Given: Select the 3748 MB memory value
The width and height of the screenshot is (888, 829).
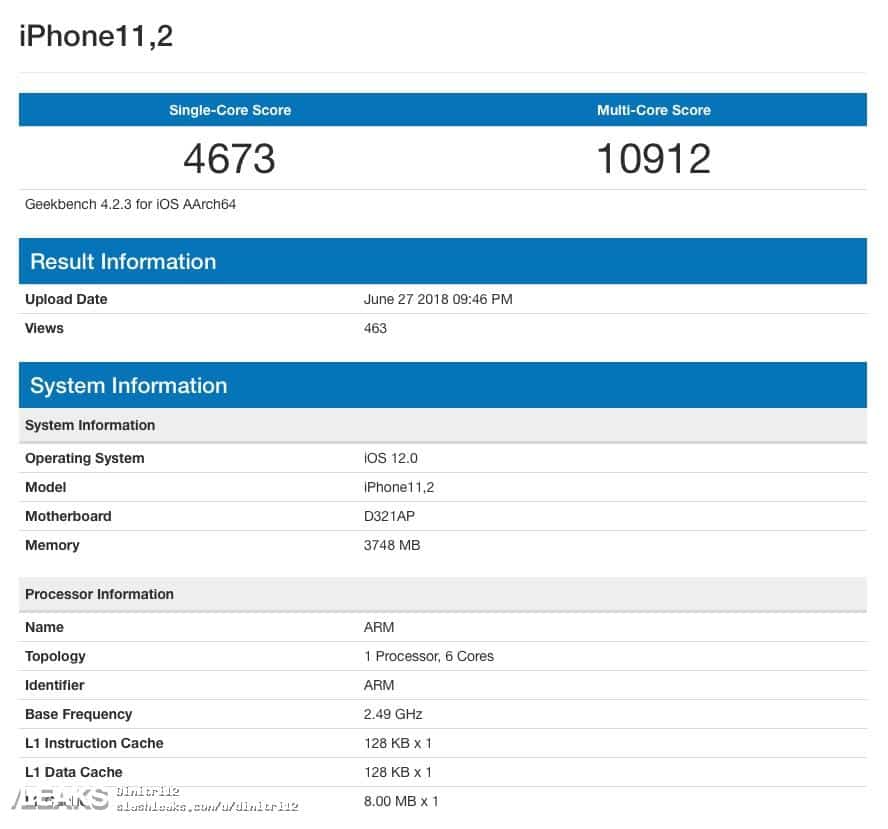Looking at the screenshot, I should pos(393,545).
